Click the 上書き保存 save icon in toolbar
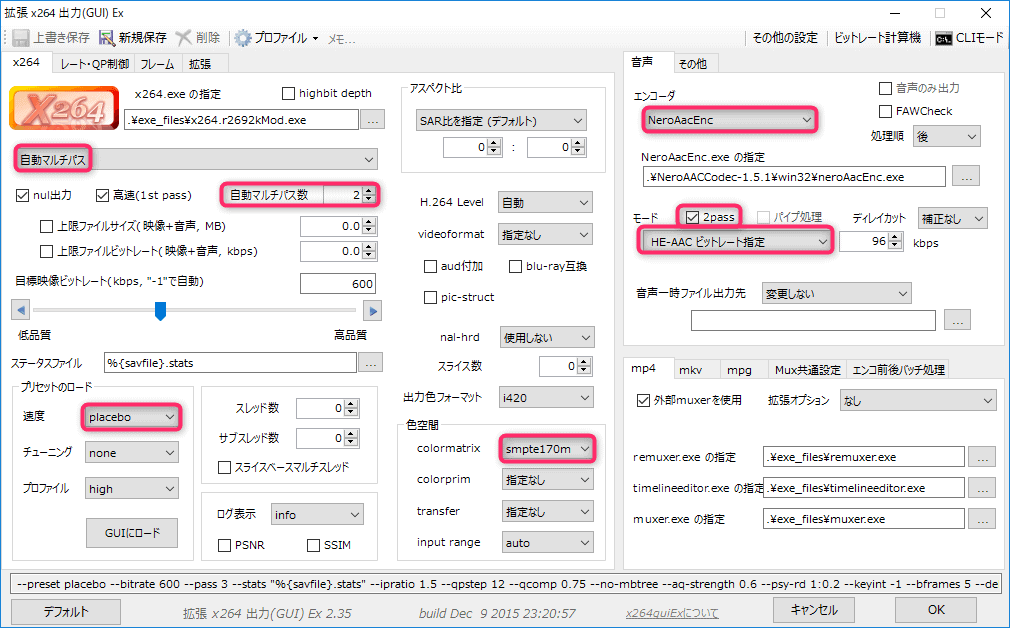The image size is (1010, 628). tap(20, 38)
